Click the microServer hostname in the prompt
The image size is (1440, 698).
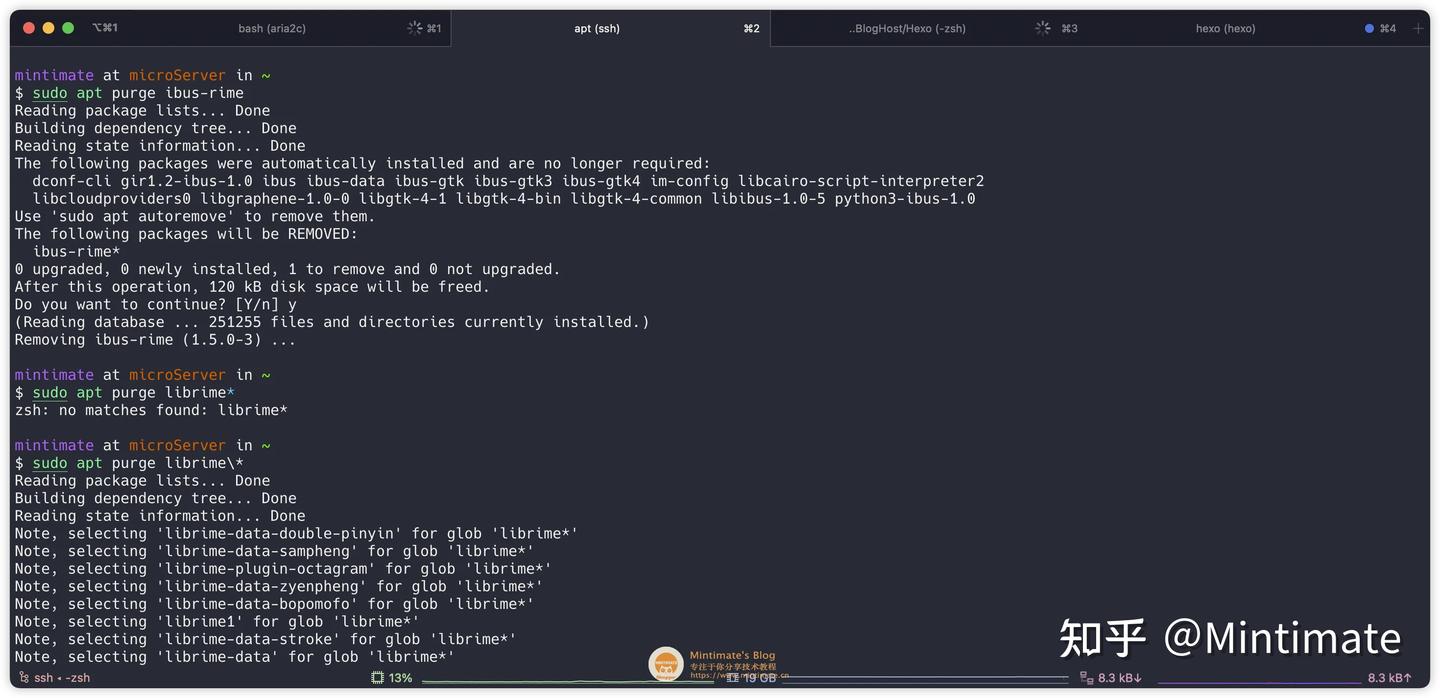coord(178,74)
